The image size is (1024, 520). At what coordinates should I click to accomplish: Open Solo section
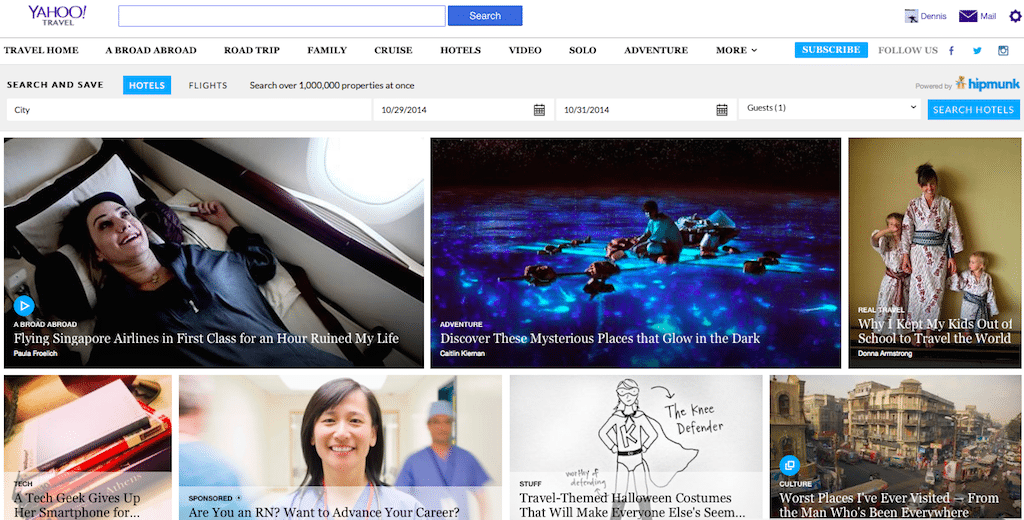[583, 50]
